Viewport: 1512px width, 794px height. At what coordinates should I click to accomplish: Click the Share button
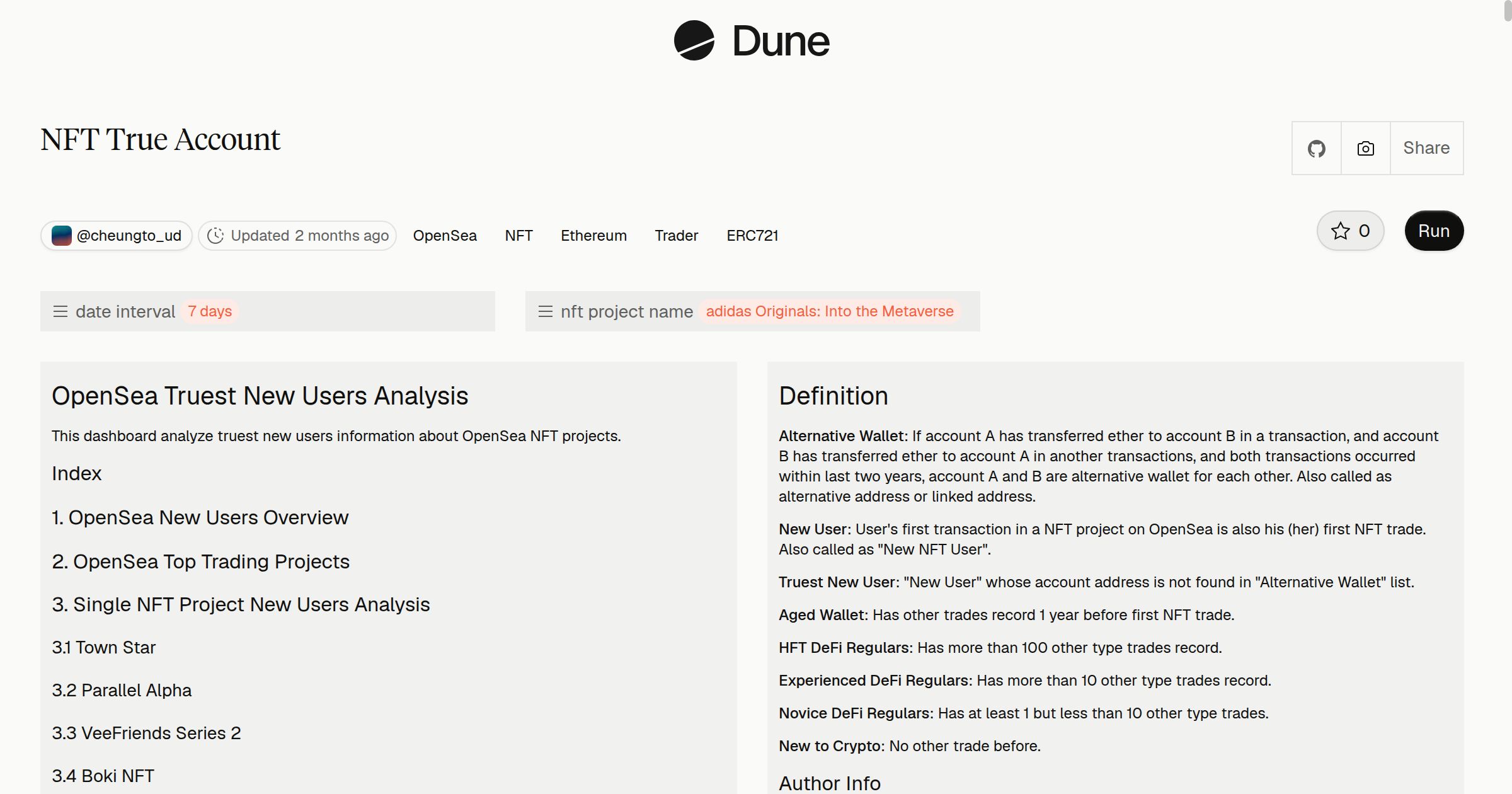point(1426,148)
